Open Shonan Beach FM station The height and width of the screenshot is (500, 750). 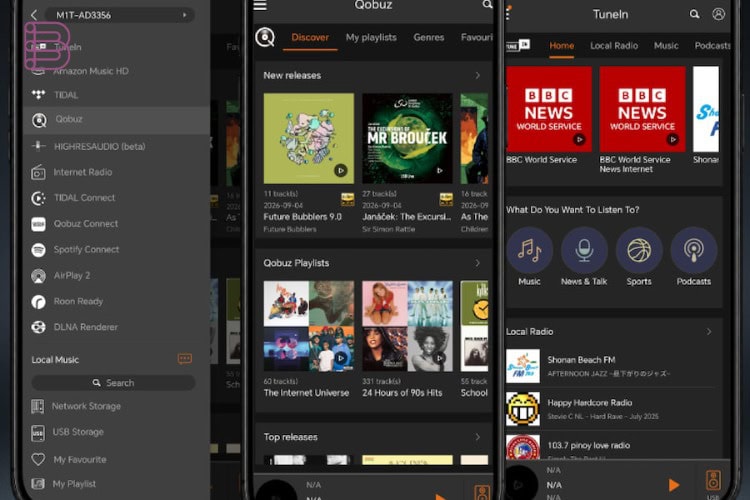[x=612, y=367]
